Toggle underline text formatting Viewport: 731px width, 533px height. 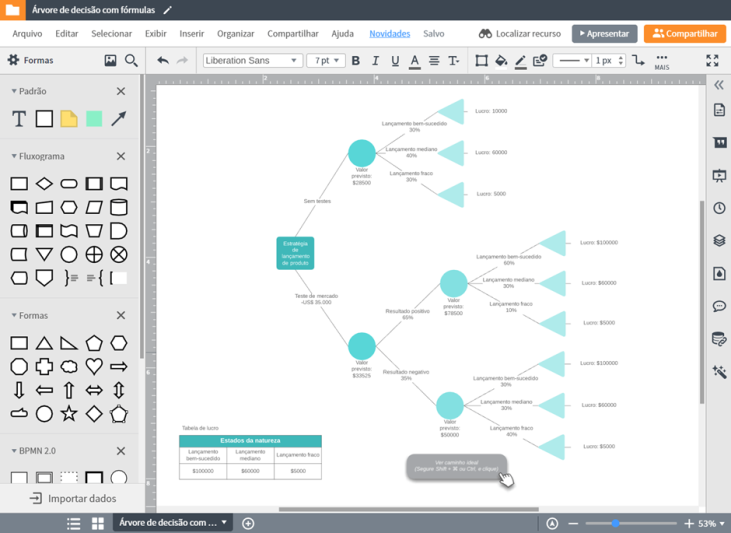pos(395,61)
